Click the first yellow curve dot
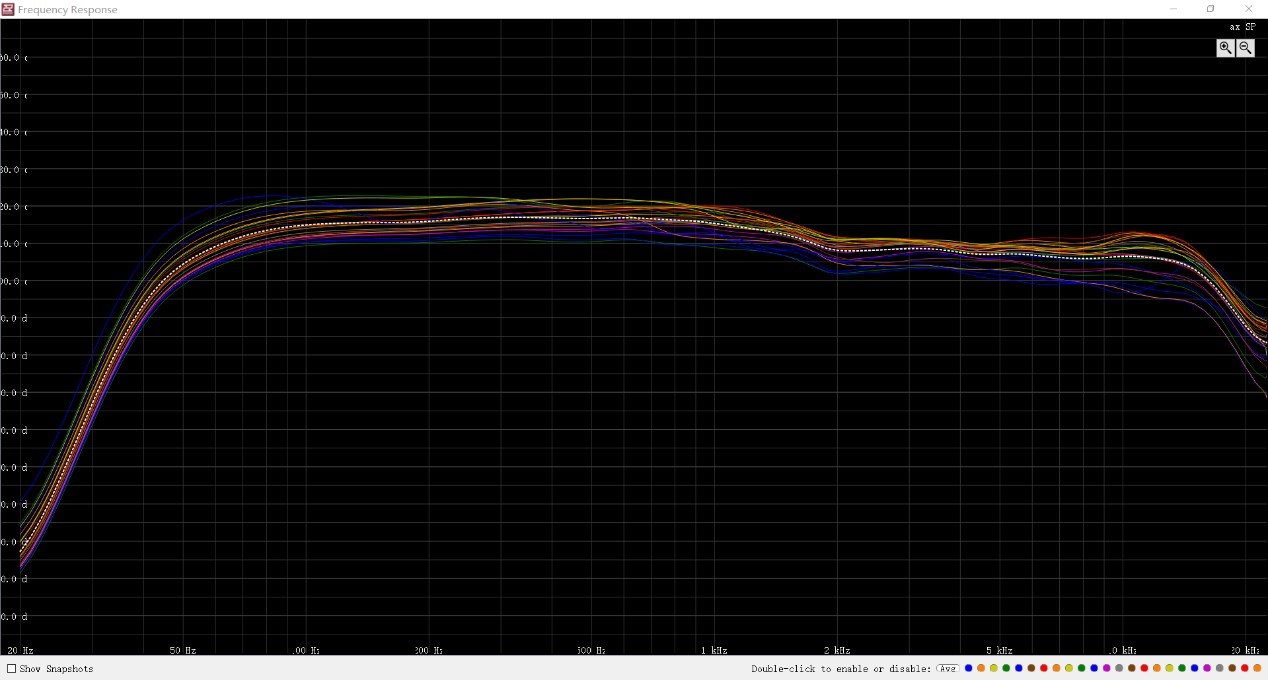The width and height of the screenshot is (1268, 680). click(994, 668)
